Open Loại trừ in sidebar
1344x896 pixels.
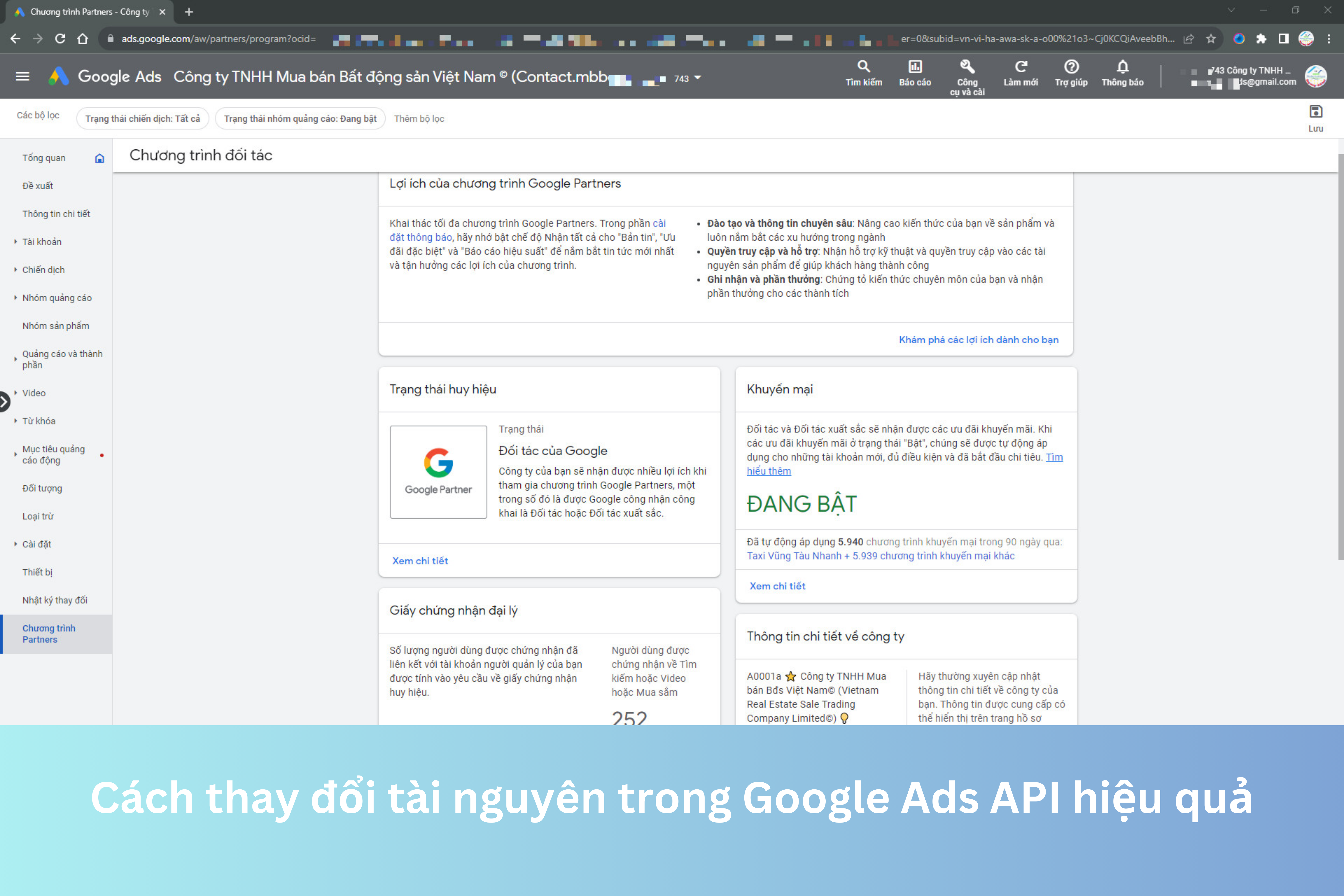(38, 517)
